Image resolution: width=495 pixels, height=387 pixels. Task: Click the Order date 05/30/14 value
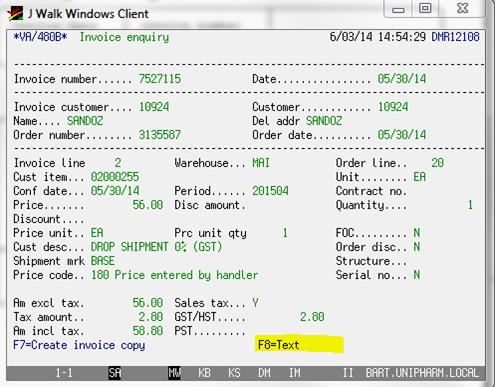402,135
